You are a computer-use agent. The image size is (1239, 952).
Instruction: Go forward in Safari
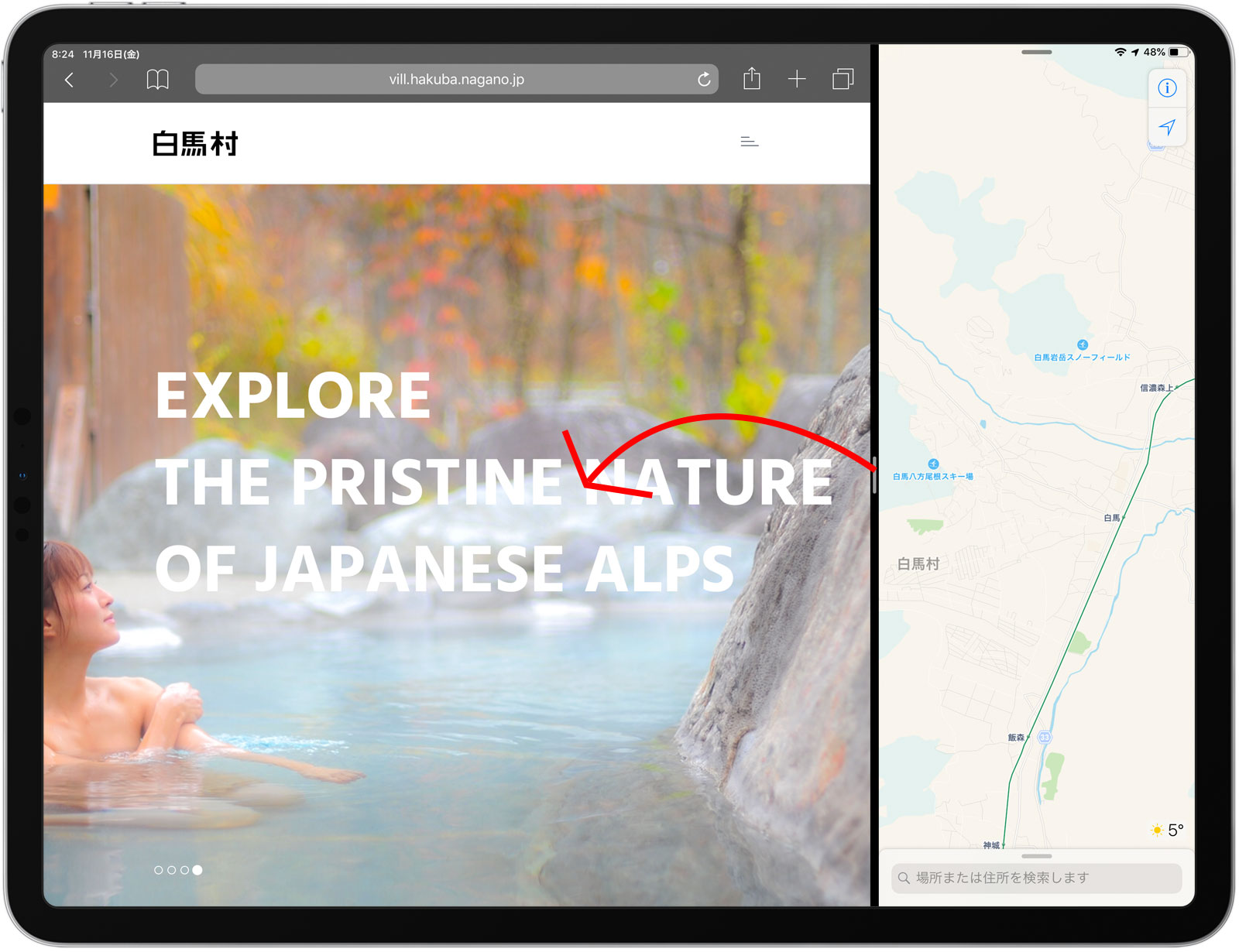coord(114,80)
